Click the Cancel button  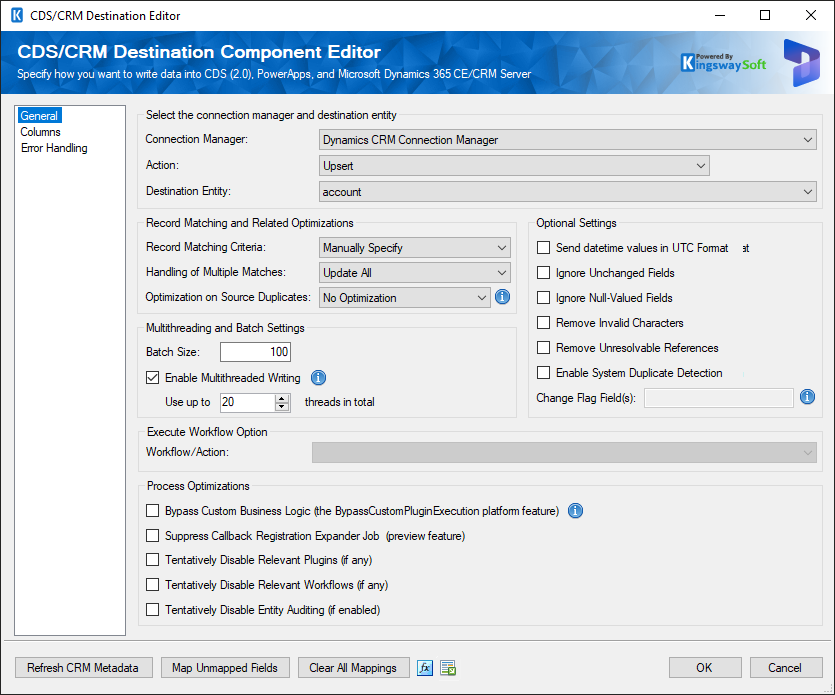[x=786, y=668]
